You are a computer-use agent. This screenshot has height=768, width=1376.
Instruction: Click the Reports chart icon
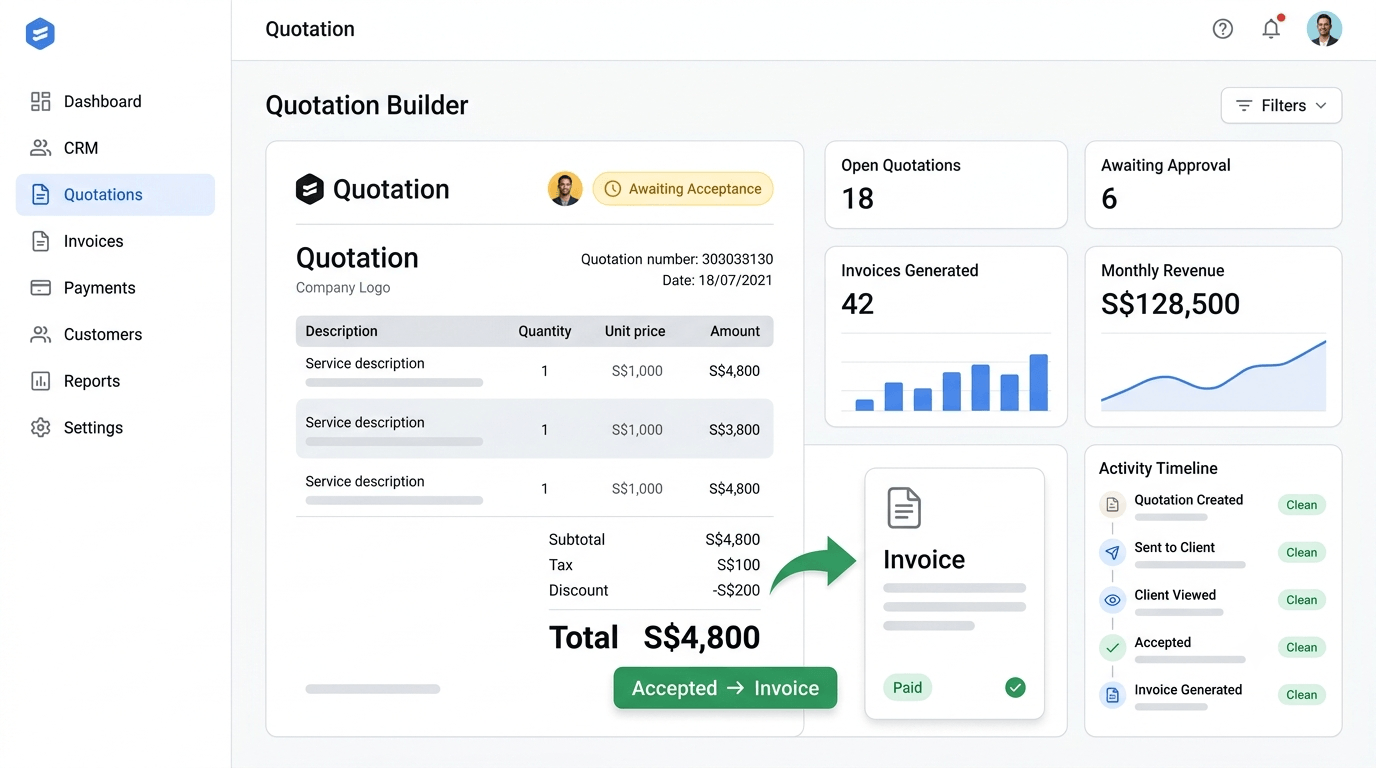click(x=40, y=381)
